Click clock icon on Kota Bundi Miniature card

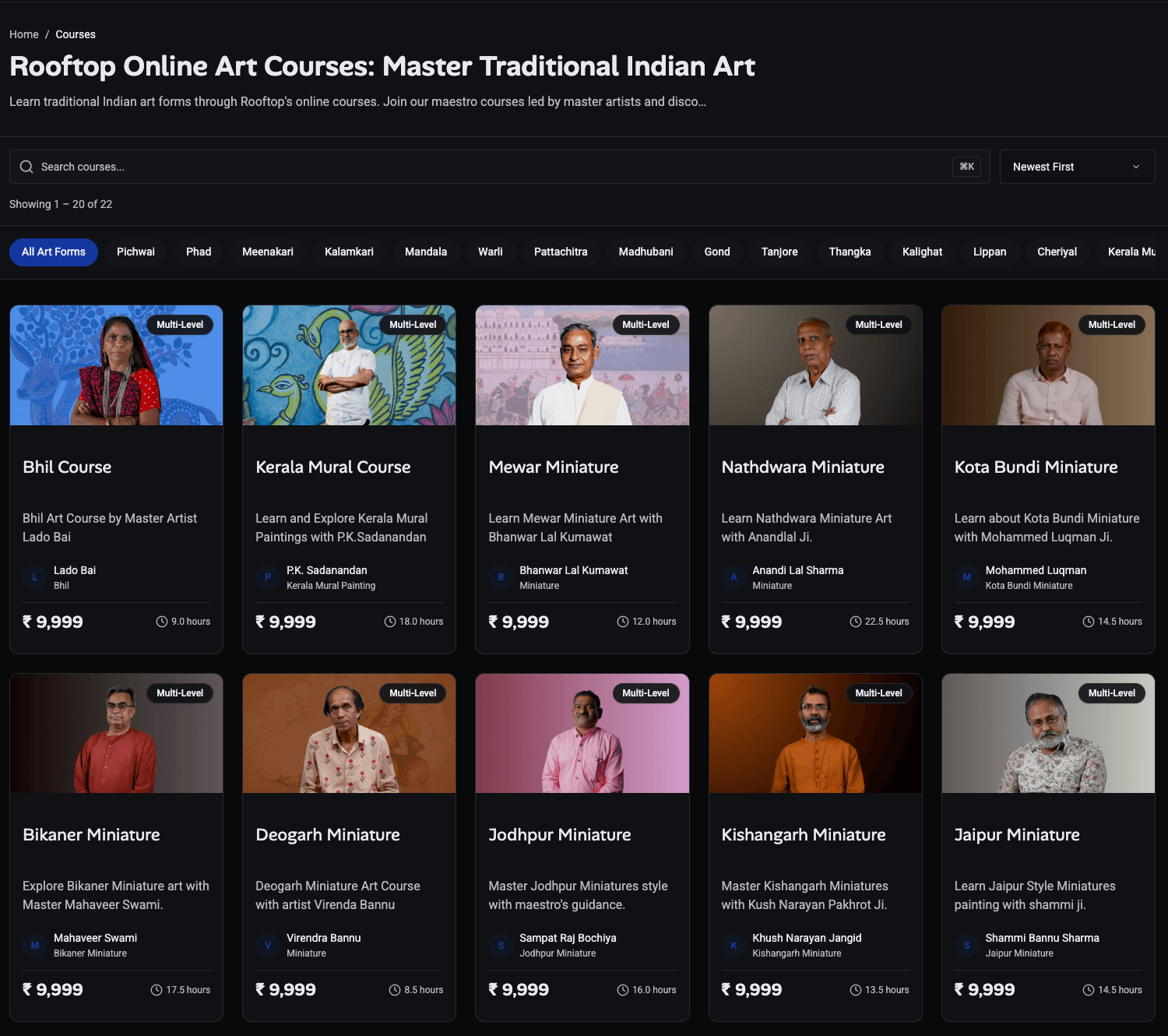click(x=1089, y=622)
